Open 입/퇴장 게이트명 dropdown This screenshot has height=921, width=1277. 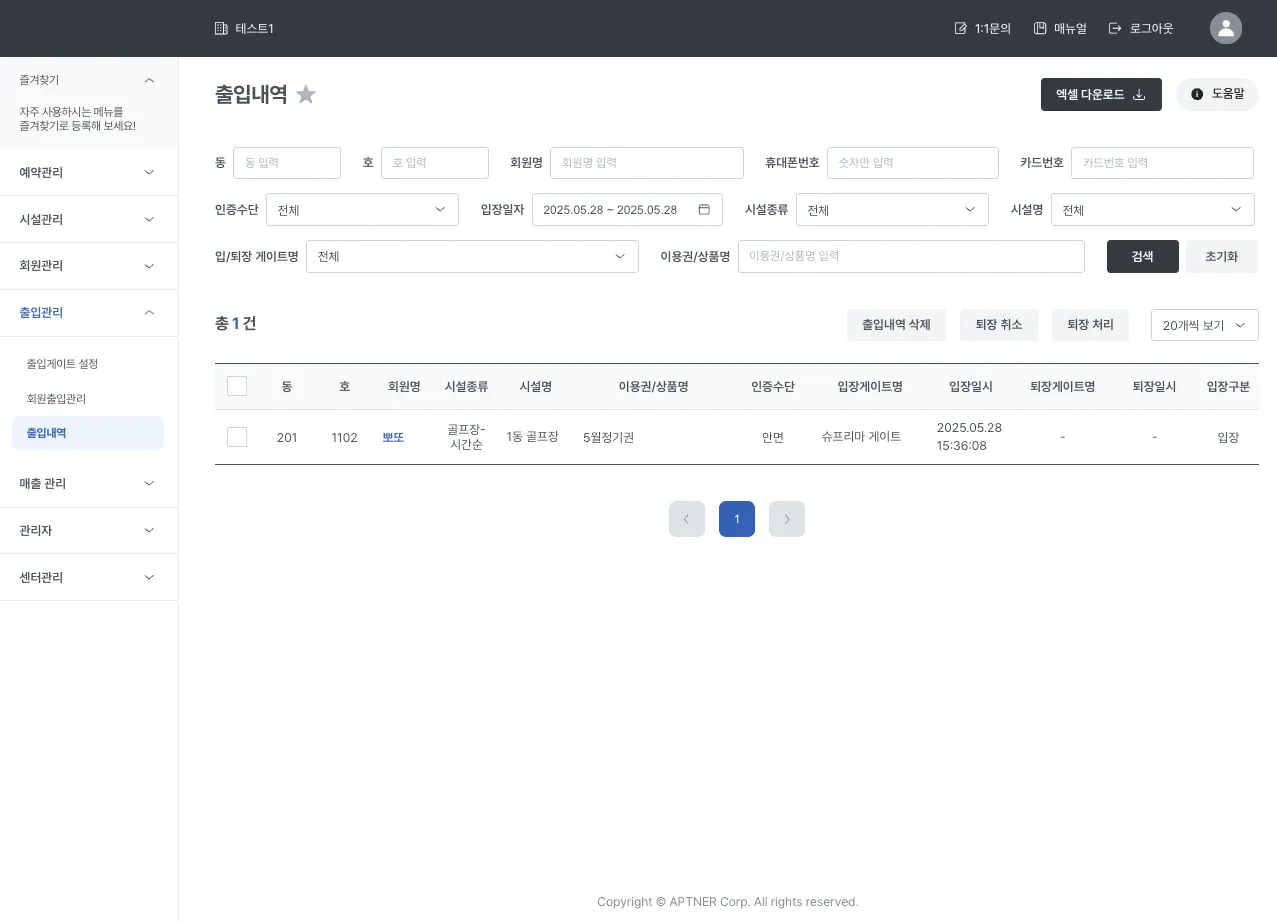[472, 256]
